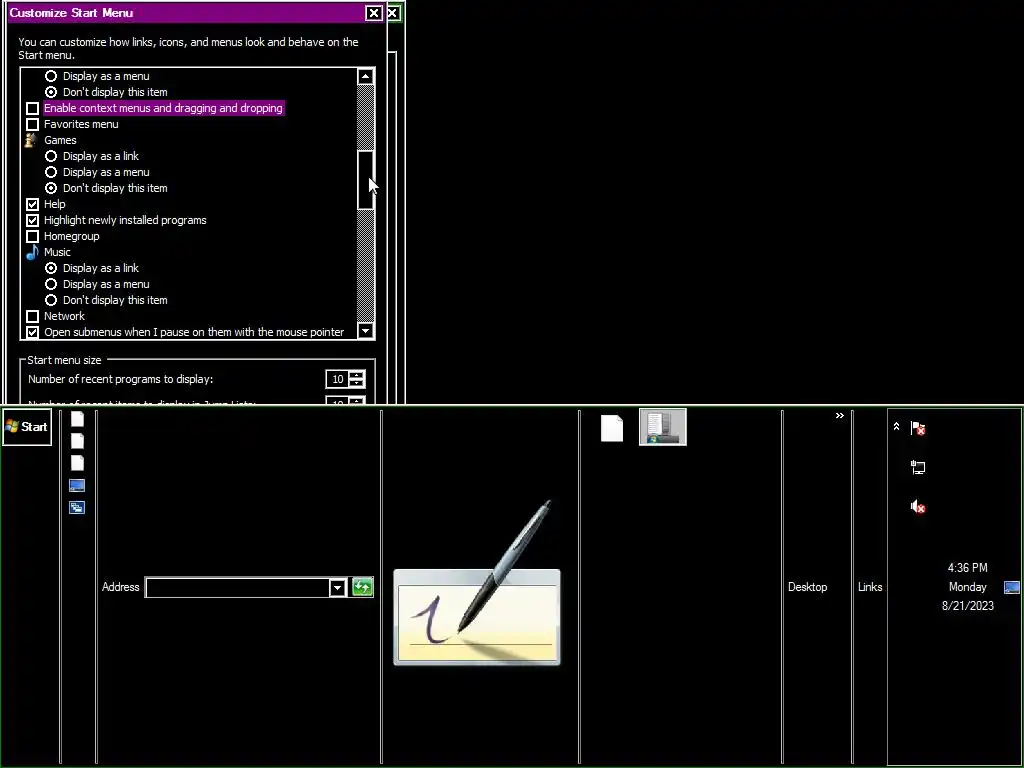Click the date 8/21/2023 in the tray
Viewport: 1024px width, 768px height.
[x=967, y=605]
